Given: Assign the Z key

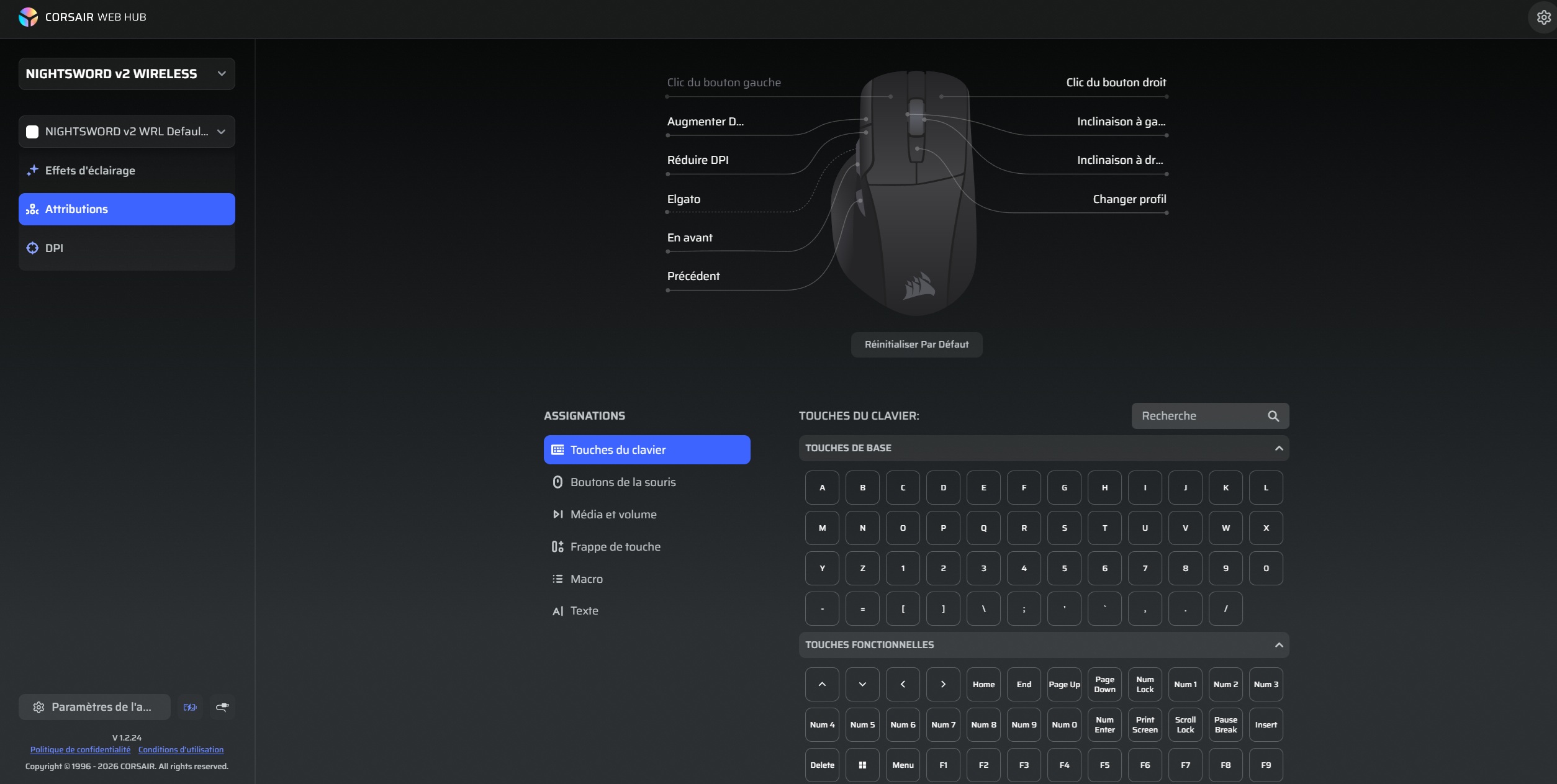Looking at the screenshot, I should (862, 569).
